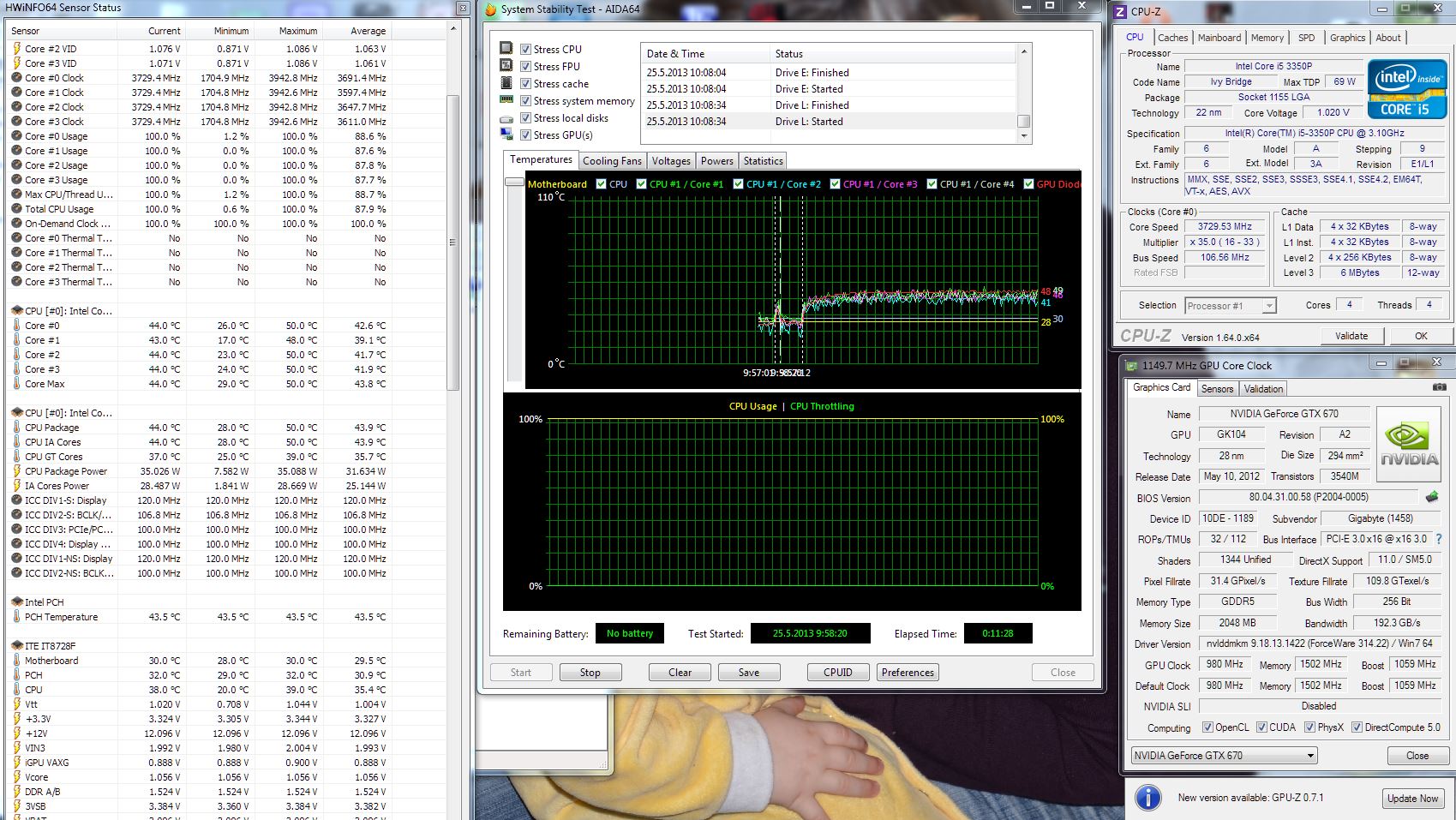Save BIOS using green arrow chip icon
The width and height of the screenshot is (1456, 820).
[1432, 497]
